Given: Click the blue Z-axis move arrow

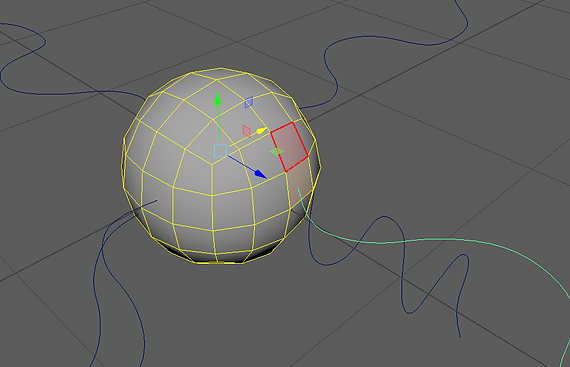Looking at the screenshot, I should [261, 174].
